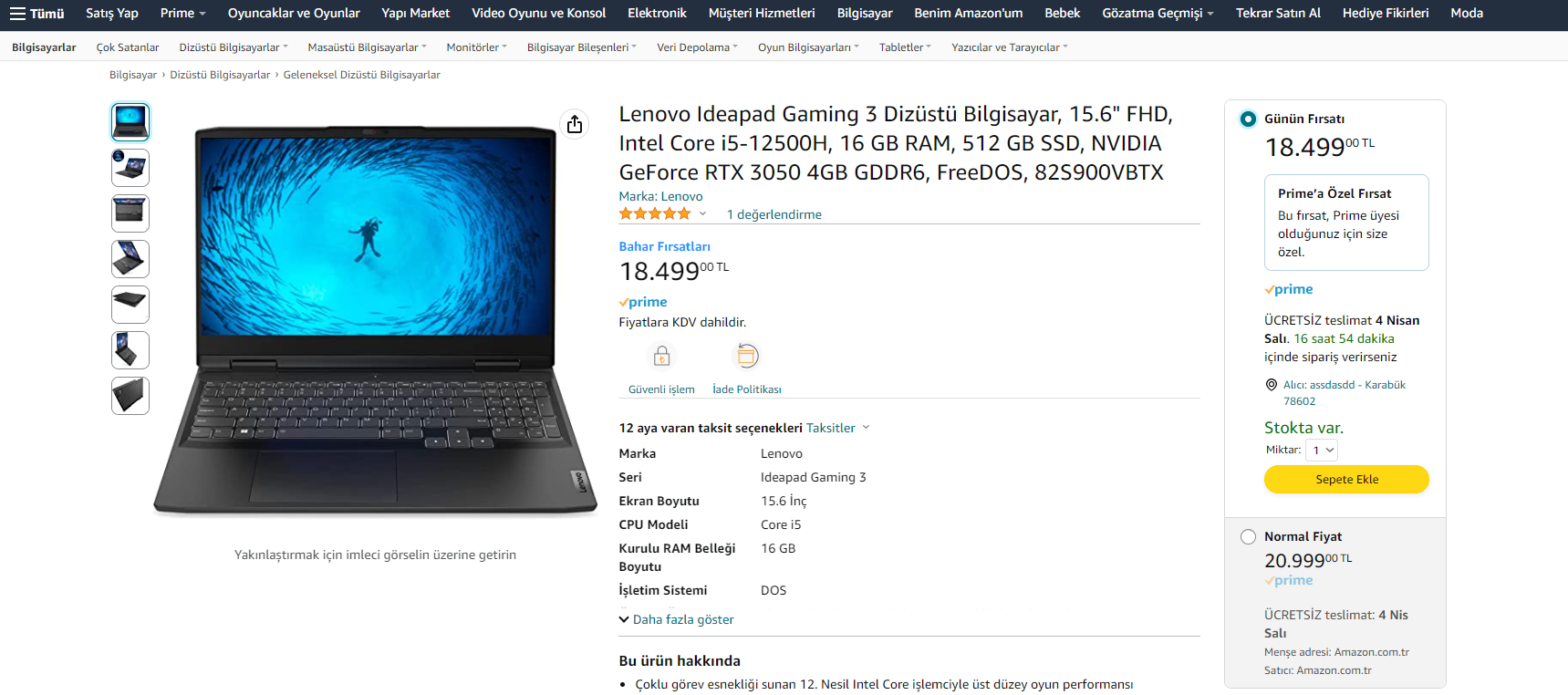Click the Sepete Ekle button

point(1346,479)
